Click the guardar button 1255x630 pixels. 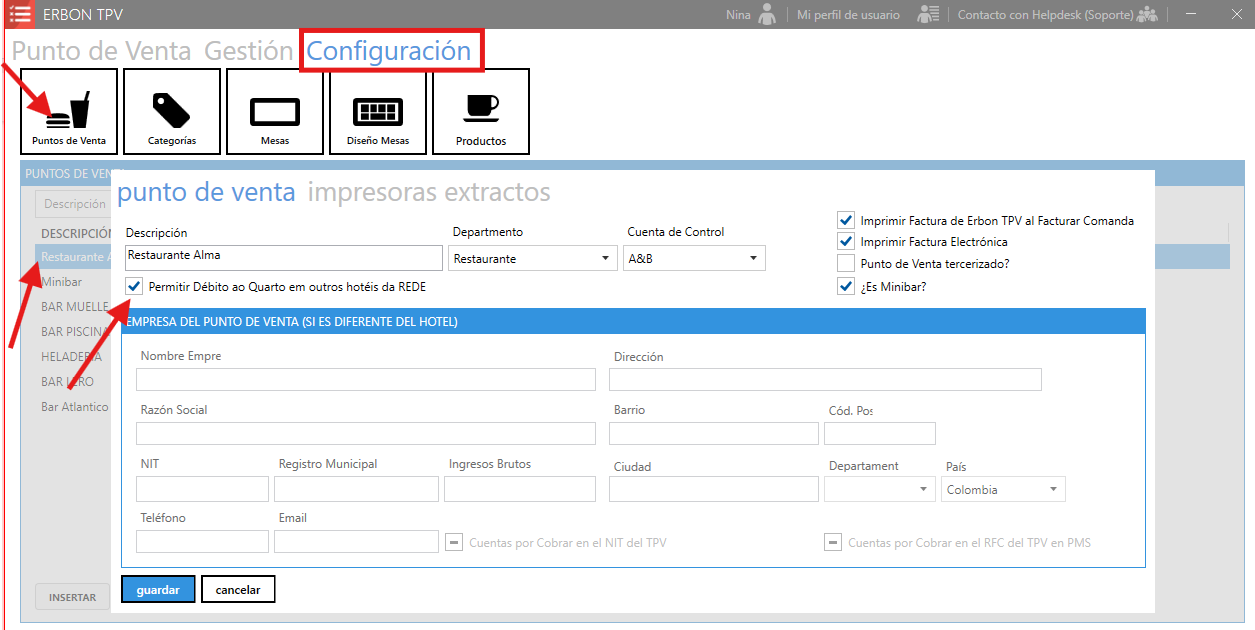click(x=158, y=590)
